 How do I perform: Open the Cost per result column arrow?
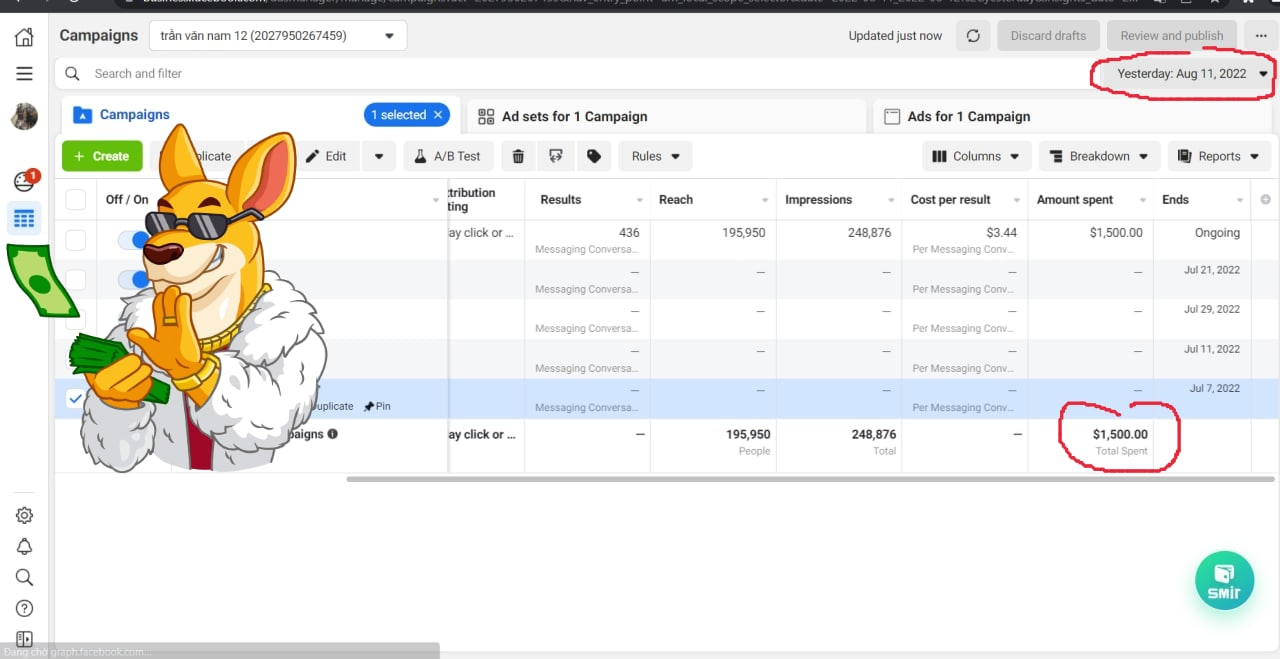pos(1017,200)
